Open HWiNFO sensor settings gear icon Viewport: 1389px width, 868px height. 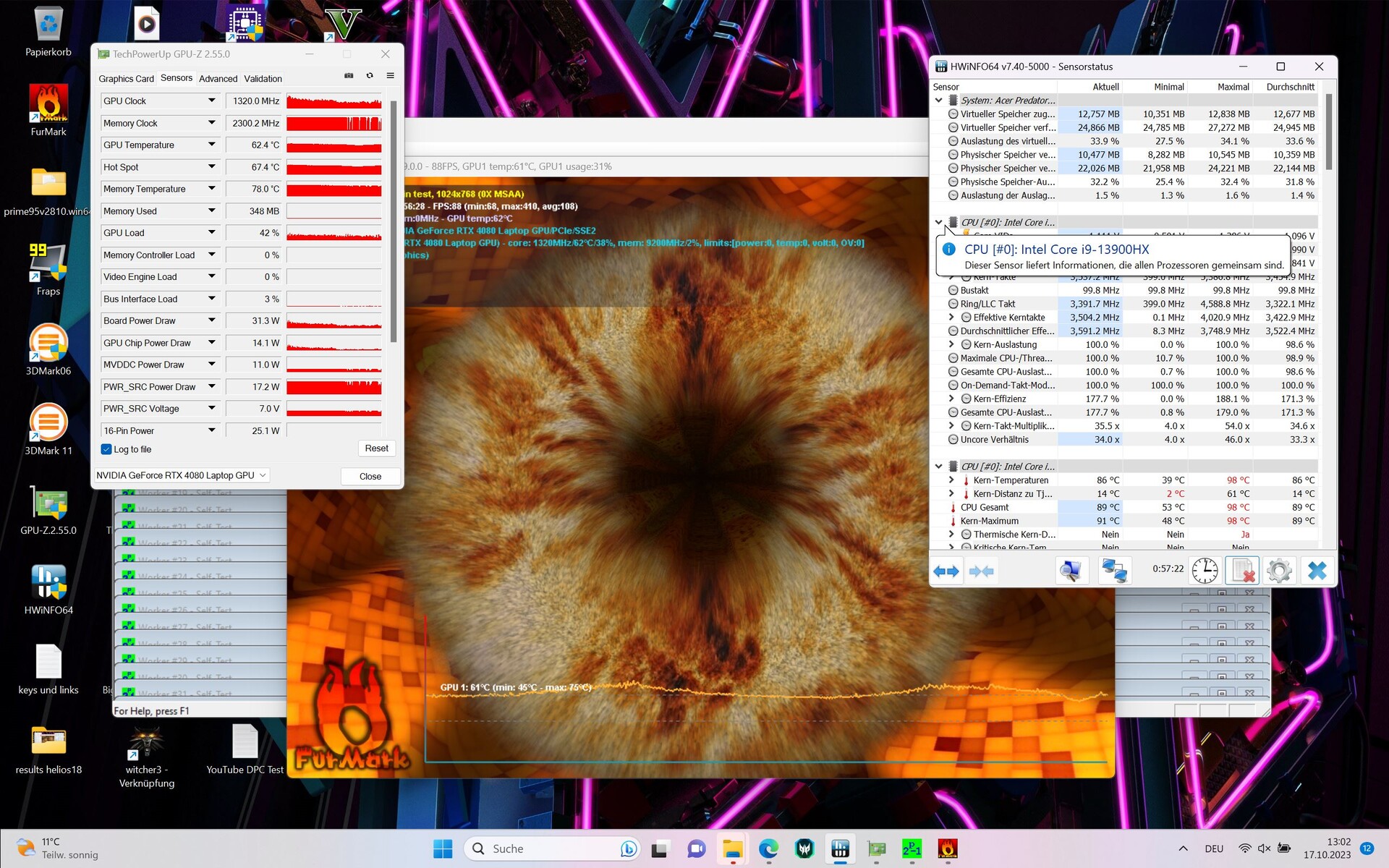(x=1279, y=571)
